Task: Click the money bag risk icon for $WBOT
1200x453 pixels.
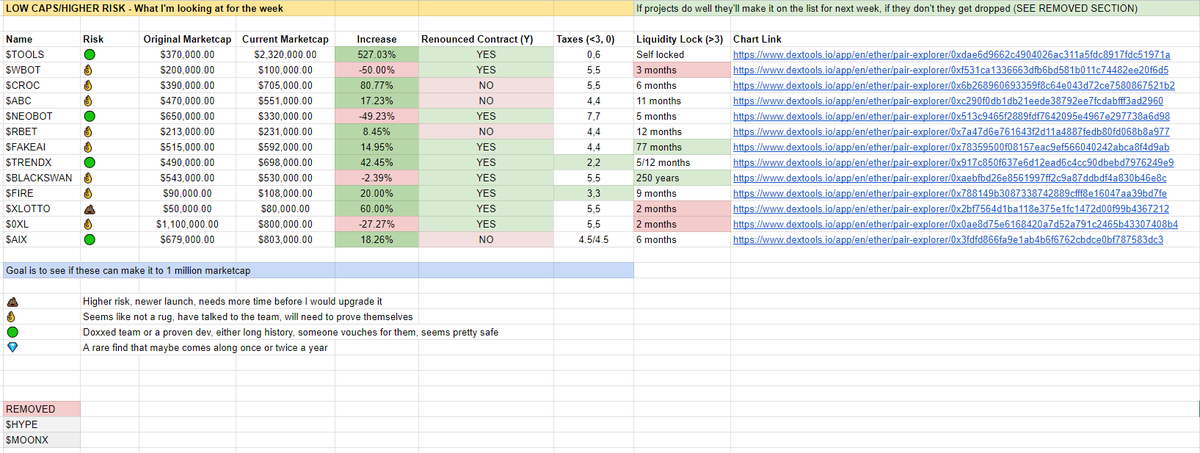Action: [x=89, y=70]
